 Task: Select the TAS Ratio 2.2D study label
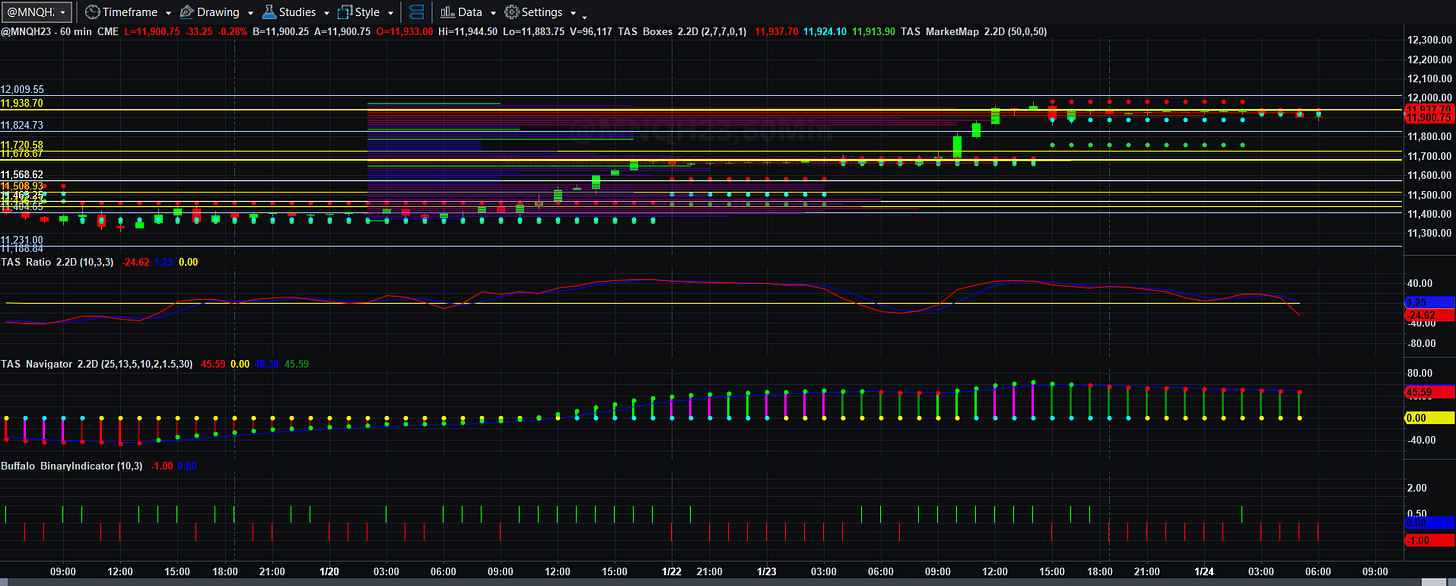pyautogui.click(x=58, y=261)
